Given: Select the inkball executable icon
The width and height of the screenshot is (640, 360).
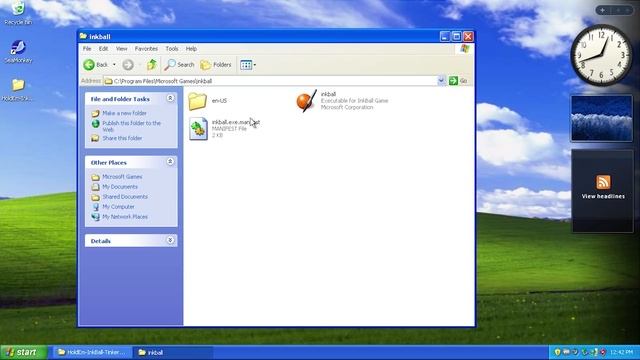Looking at the screenshot, I should point(306,101).
